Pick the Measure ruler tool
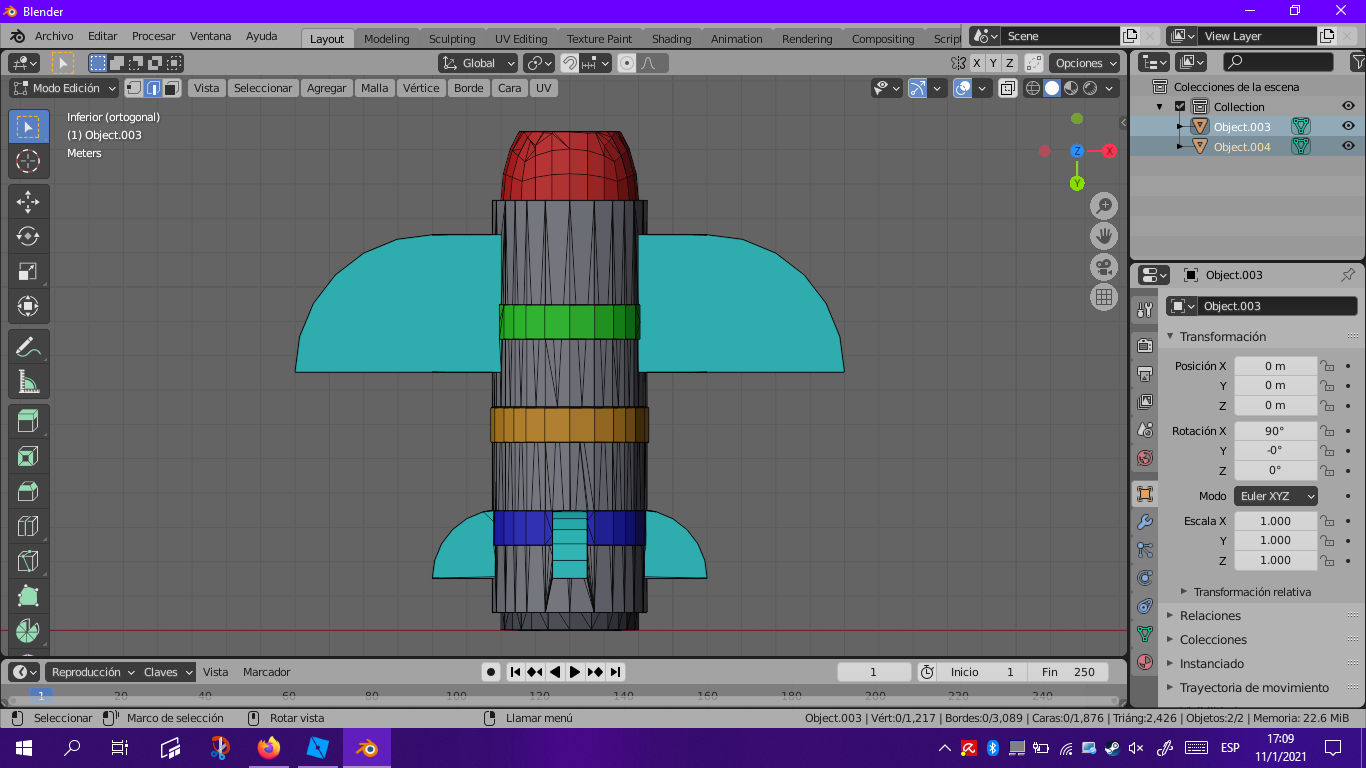This screenshot has height=768, width=1366. click(x=28, y=382)
